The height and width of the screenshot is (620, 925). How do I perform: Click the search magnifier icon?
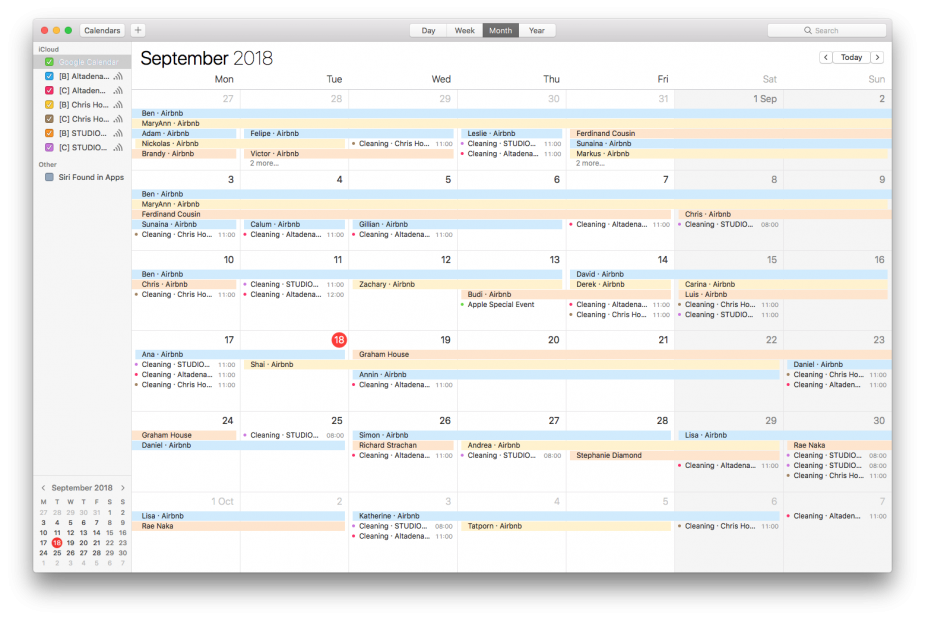pyautogui.click(x=808, y=30)
